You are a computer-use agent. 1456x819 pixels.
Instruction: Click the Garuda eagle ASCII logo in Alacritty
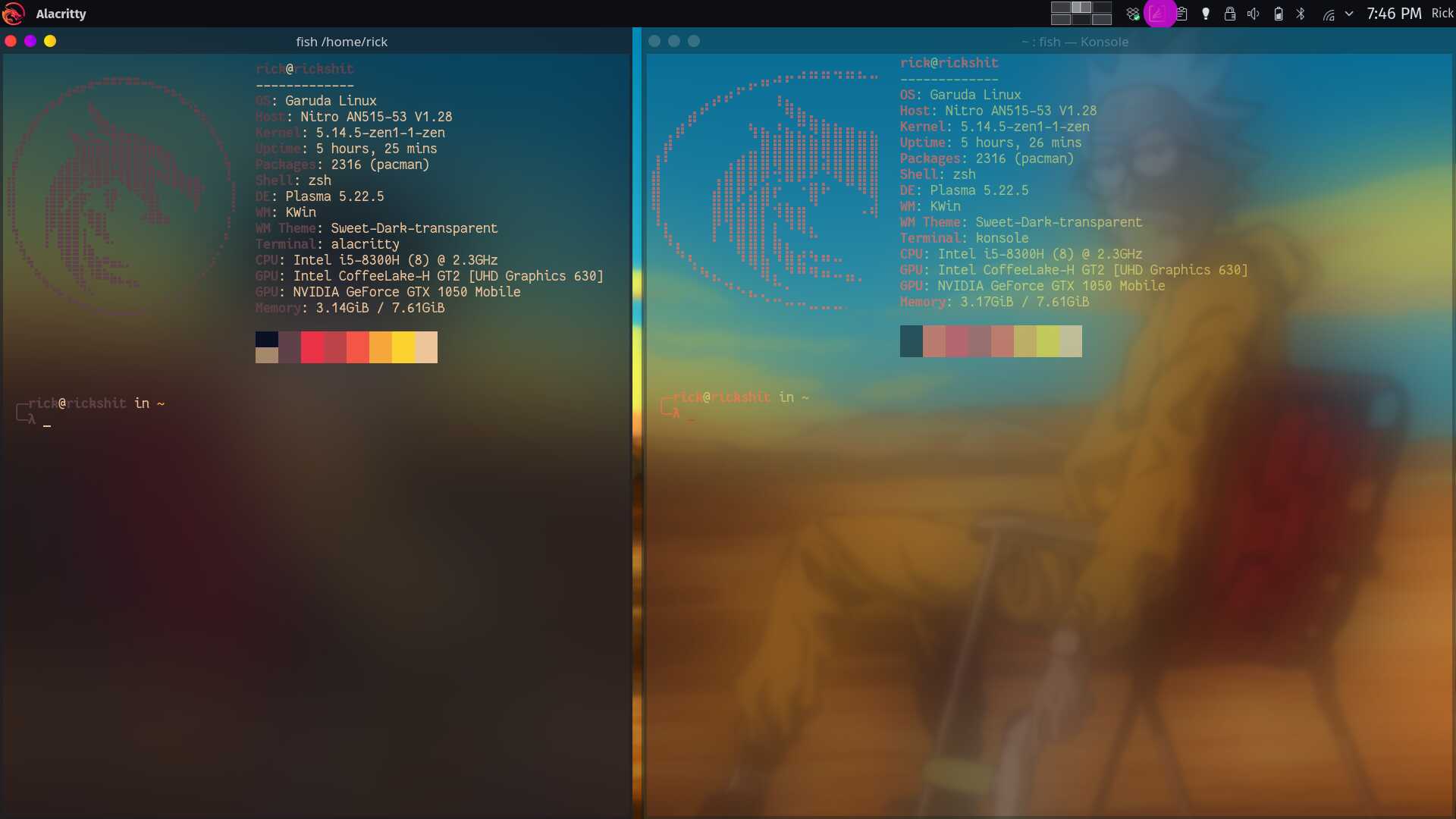pos(121,196)
